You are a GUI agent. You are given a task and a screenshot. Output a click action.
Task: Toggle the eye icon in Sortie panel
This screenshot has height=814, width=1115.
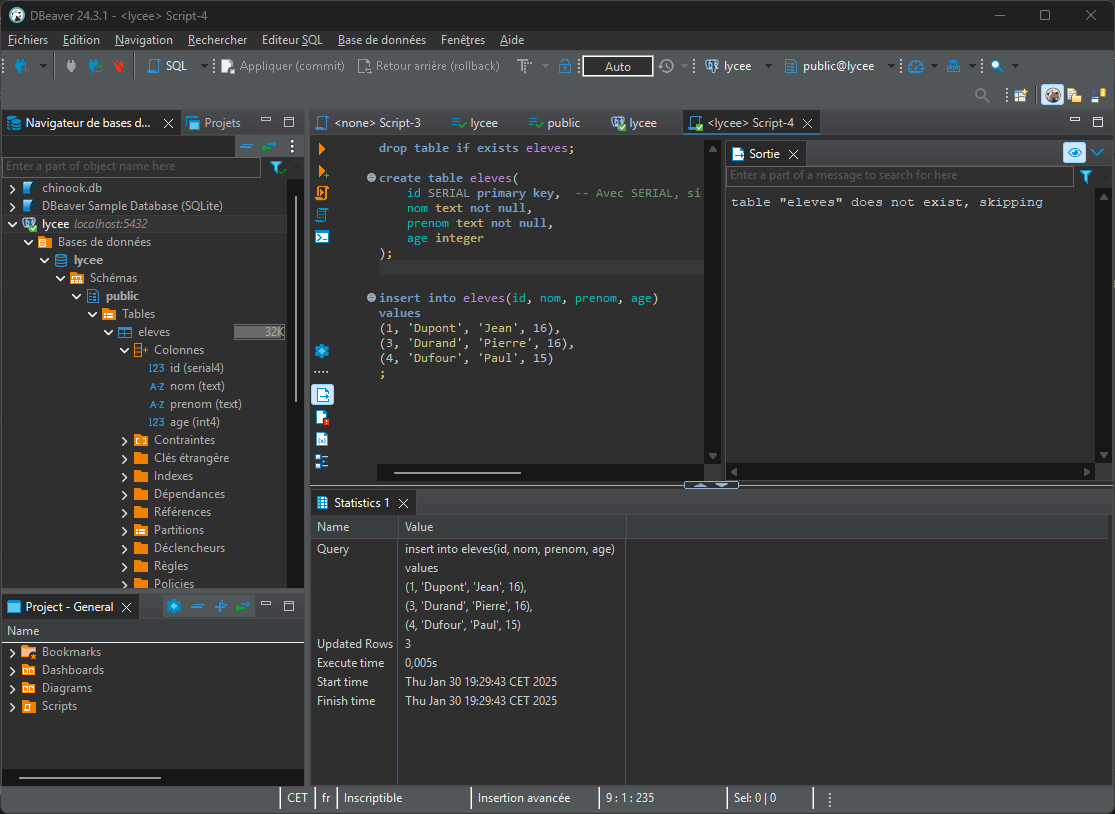(x=1074, y=153)
